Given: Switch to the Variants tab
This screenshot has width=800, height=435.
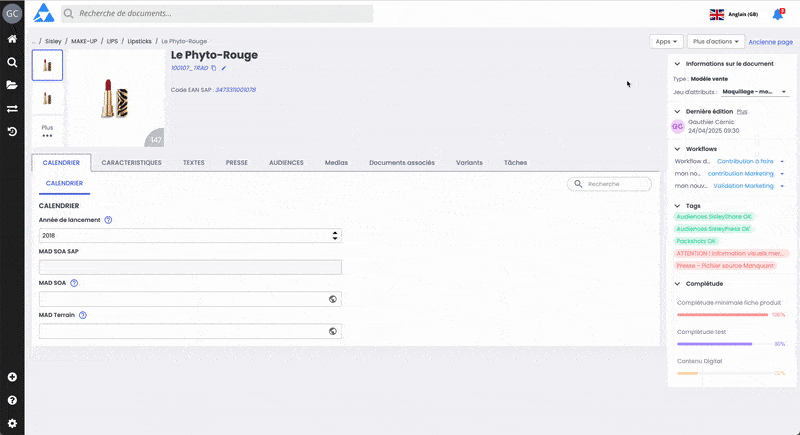Looking at the screenshot, I should [469, 163].
